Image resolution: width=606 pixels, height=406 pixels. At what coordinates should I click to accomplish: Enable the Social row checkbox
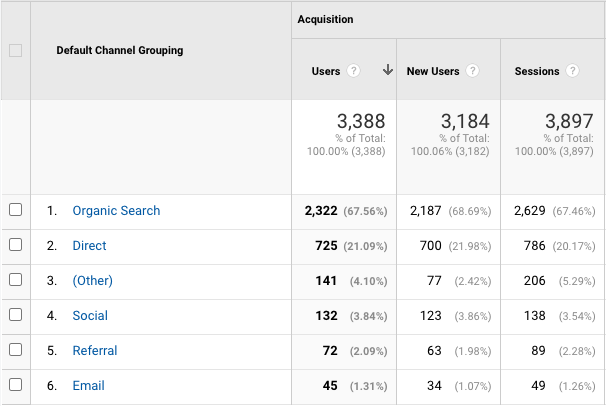pyautogui.click(x=15, y=316)
